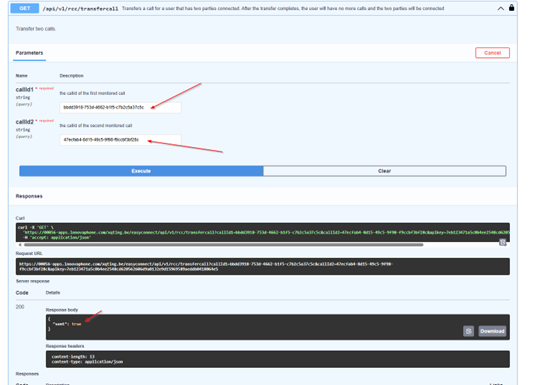Click inside the curl command block

[x=262, y=232]
